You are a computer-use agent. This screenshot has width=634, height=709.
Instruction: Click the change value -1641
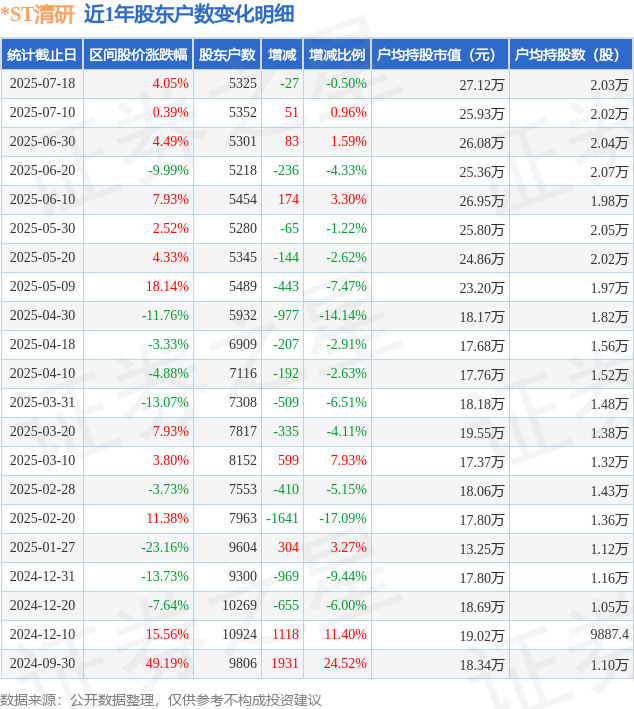click(x=283, y=518)
